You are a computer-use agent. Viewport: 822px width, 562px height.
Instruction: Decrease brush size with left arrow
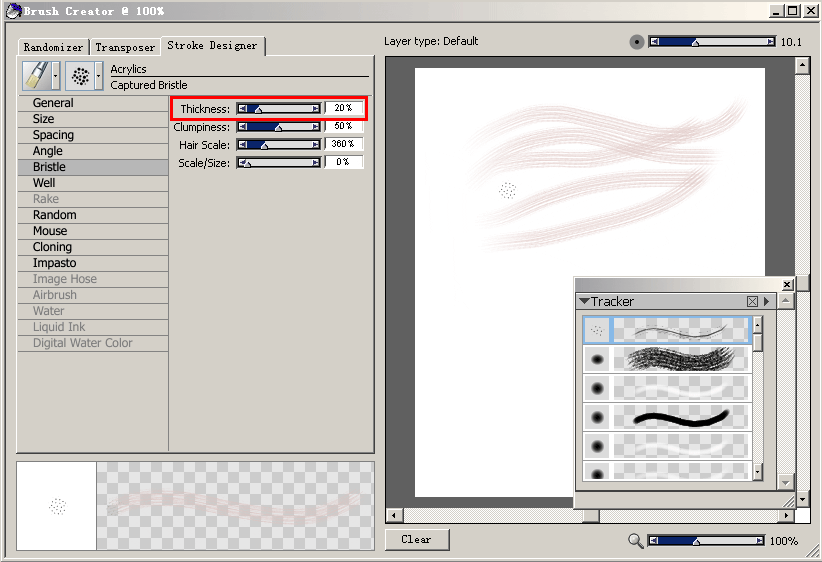point(654,42)
